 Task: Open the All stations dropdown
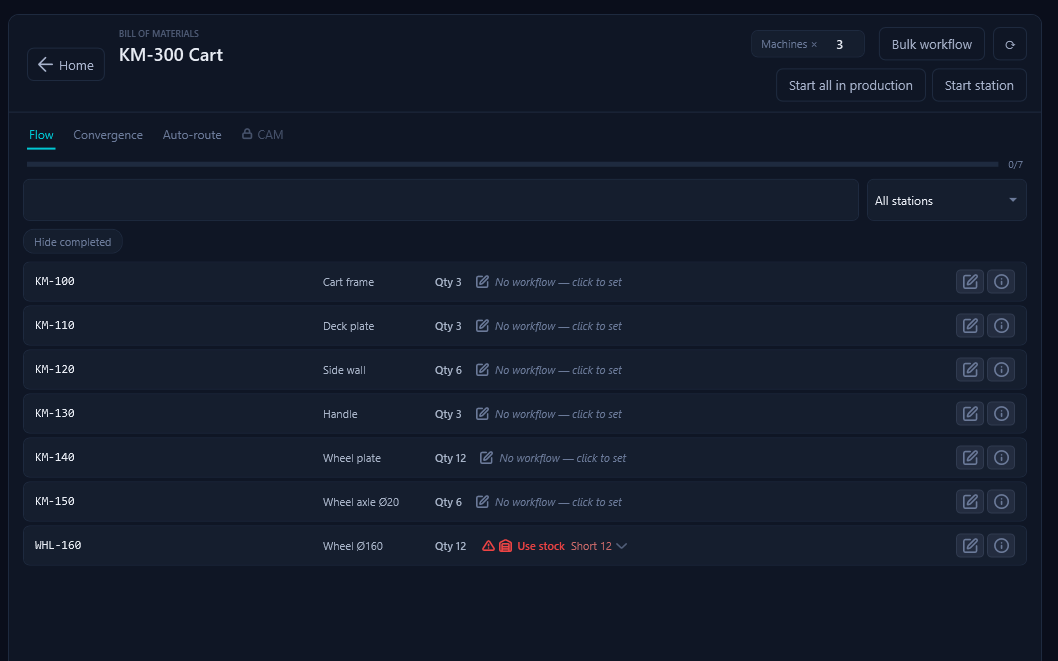click(946, 200)
